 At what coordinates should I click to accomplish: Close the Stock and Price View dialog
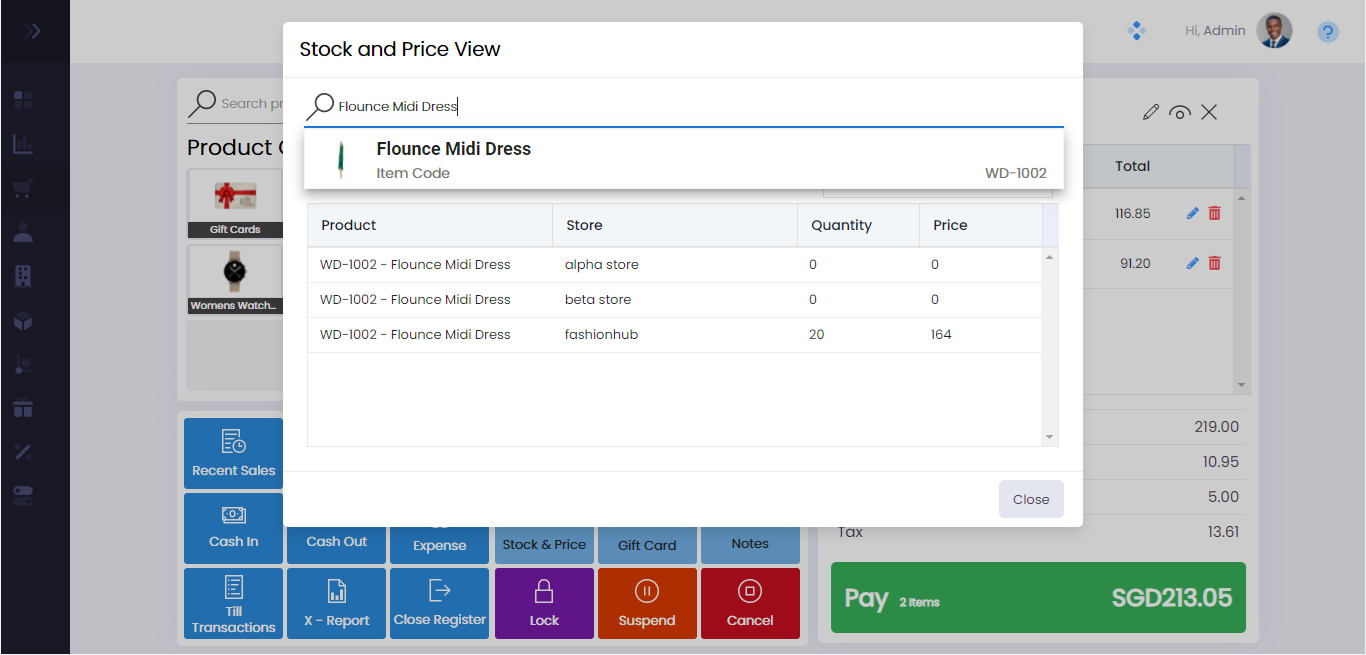tap(1030, 499)
